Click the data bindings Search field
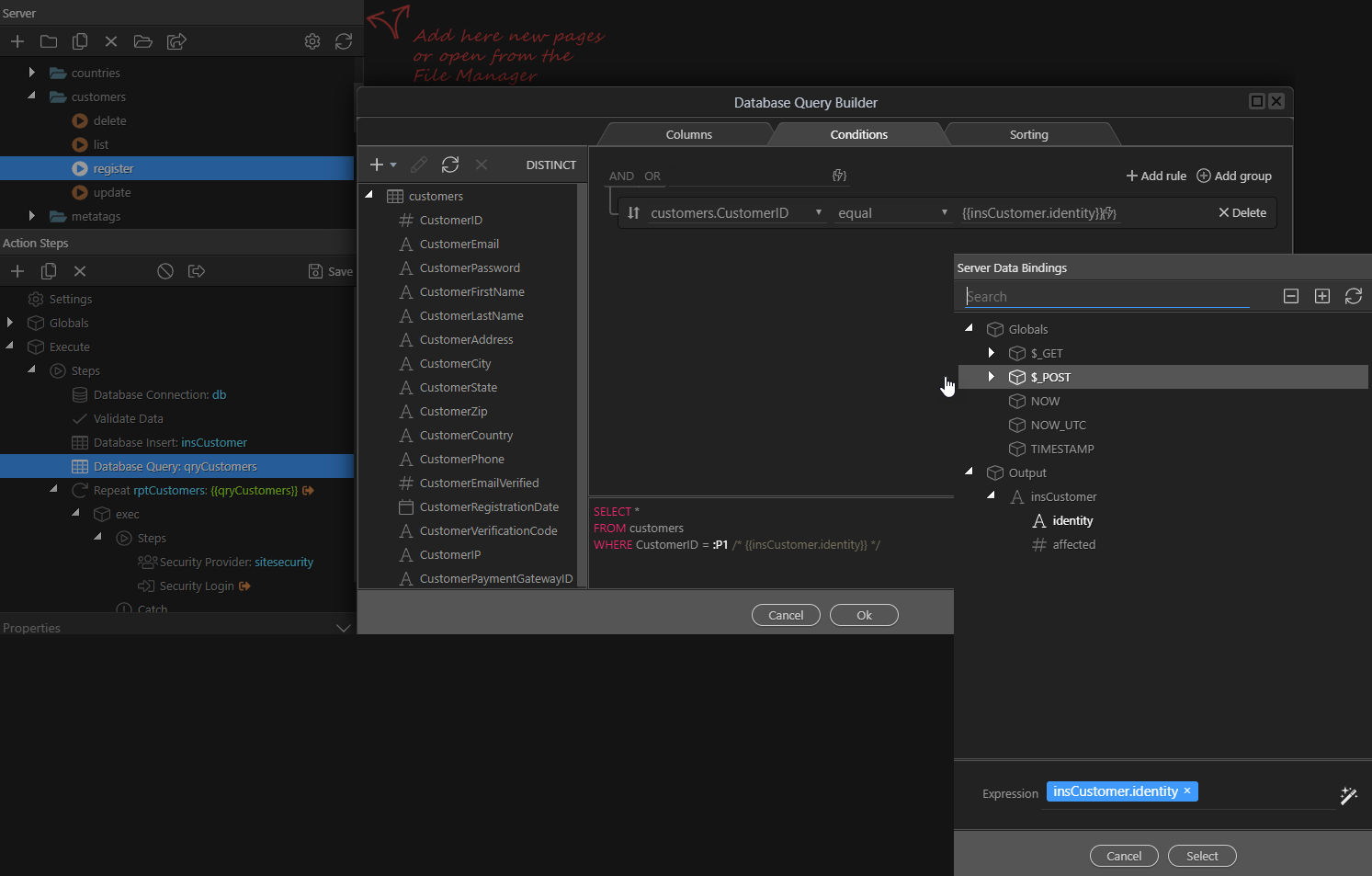This screenshot has height=876, width=1372. pos(1106,297)
